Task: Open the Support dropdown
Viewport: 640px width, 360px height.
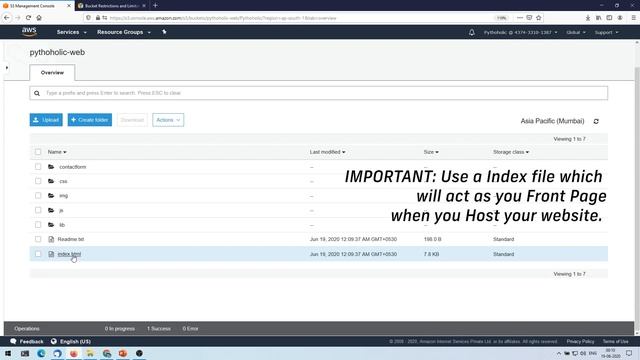Action: (606, 32)
